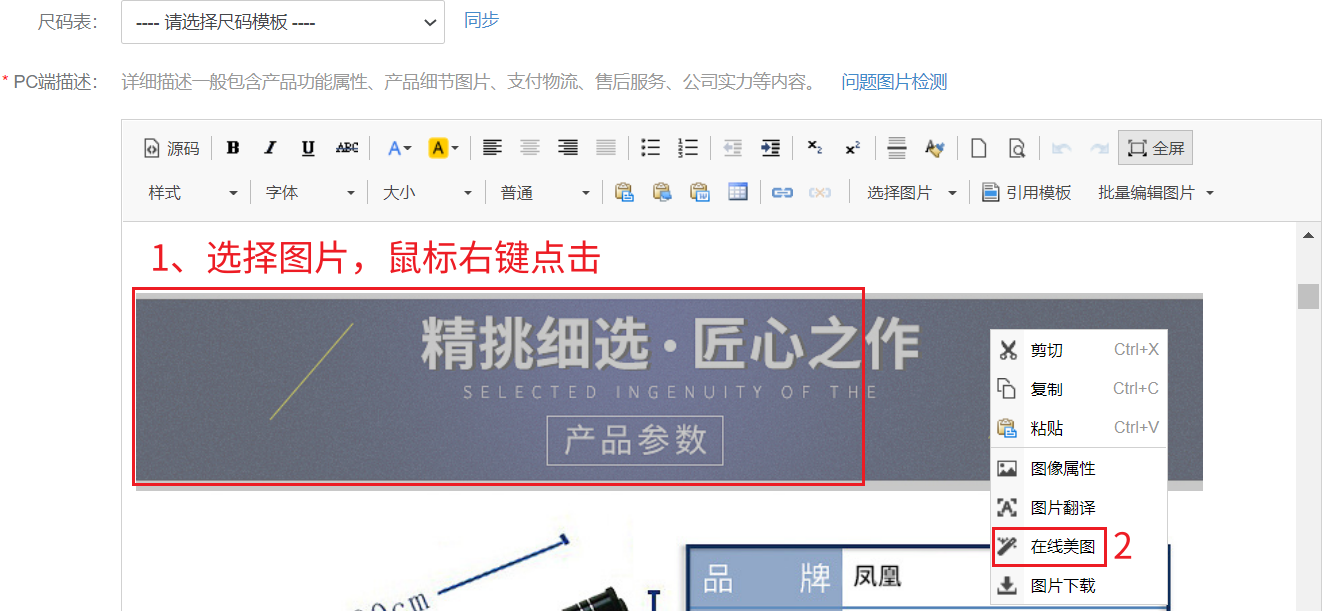This screenshot has height=611, width=1330.
Task: Insert a table
Action: 738,193
